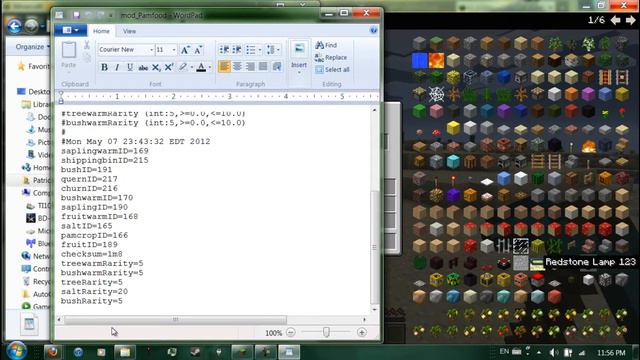Click Save icon in quick access toolbar

coord(76,15)
